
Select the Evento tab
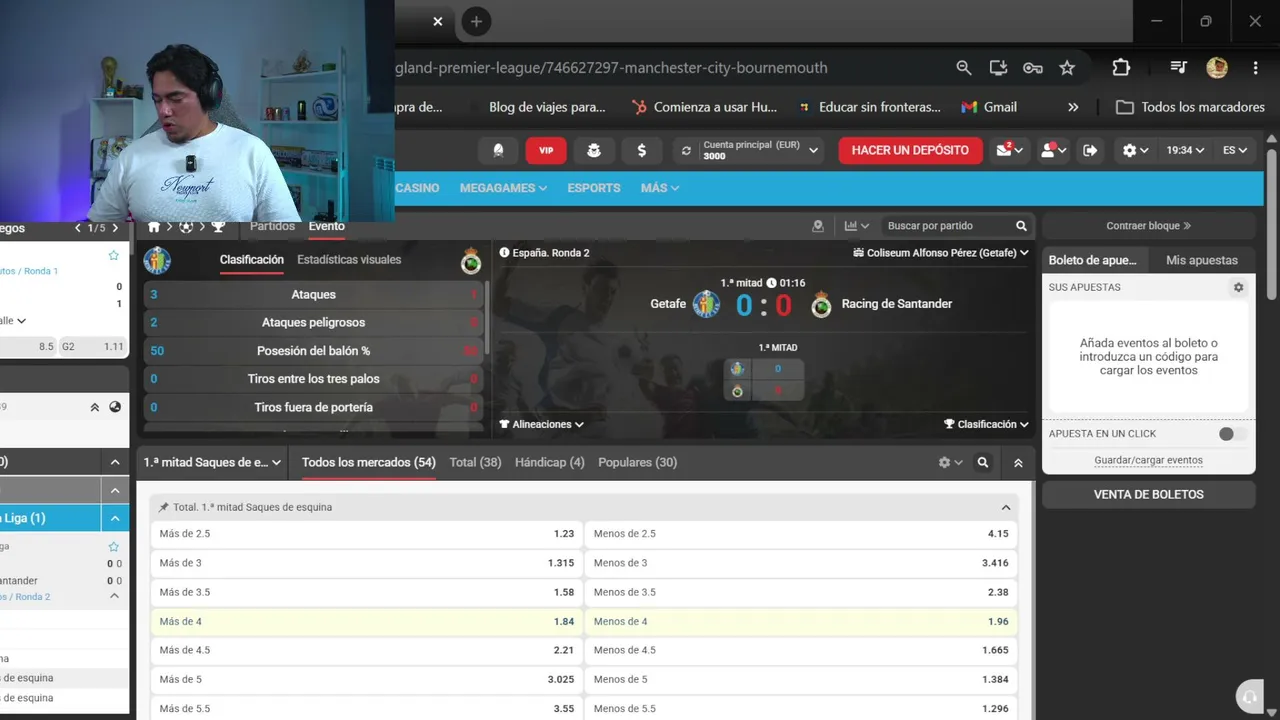click(x=326, y=226)
